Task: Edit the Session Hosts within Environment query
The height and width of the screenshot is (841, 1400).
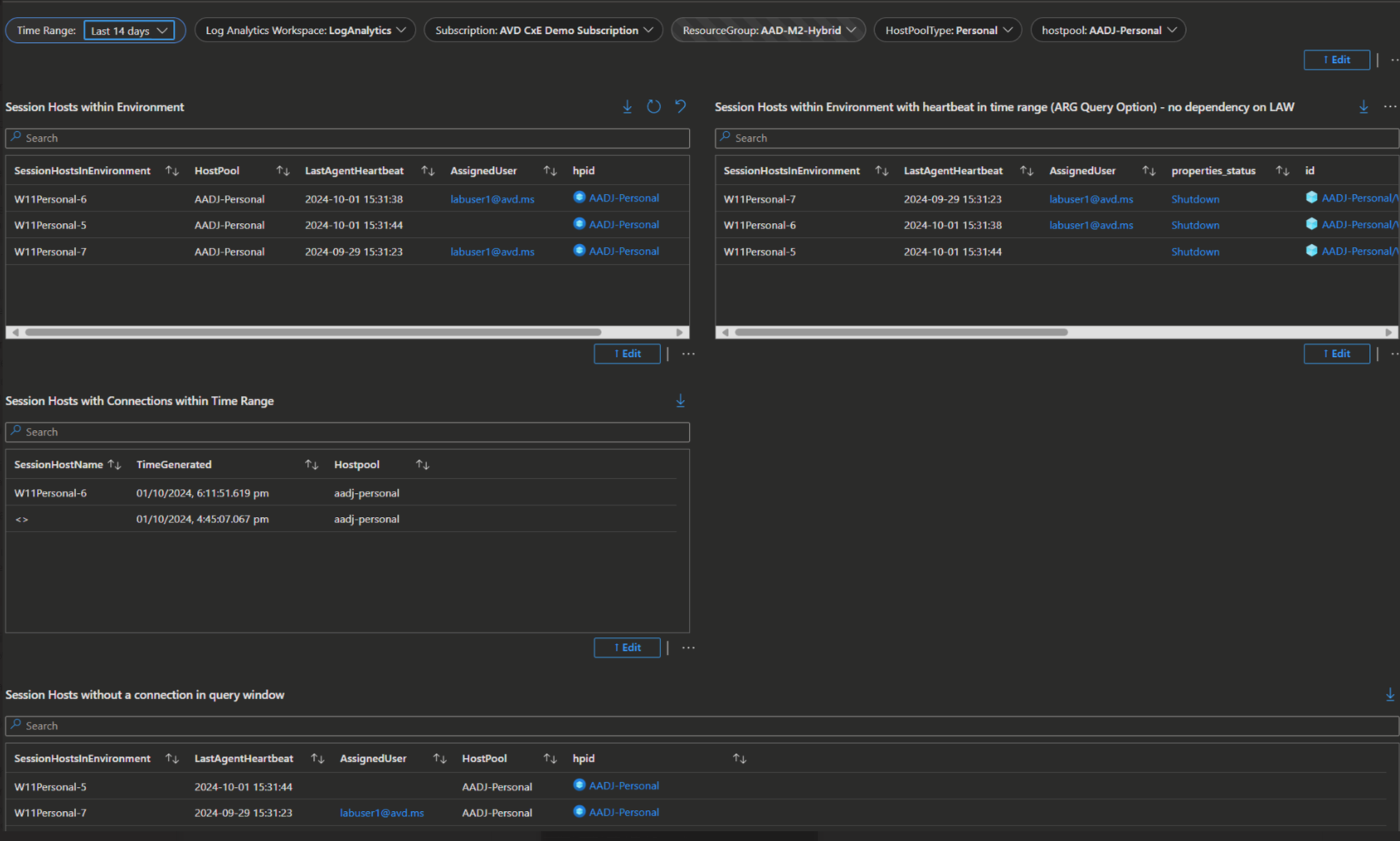Action: tap(626, 354)
